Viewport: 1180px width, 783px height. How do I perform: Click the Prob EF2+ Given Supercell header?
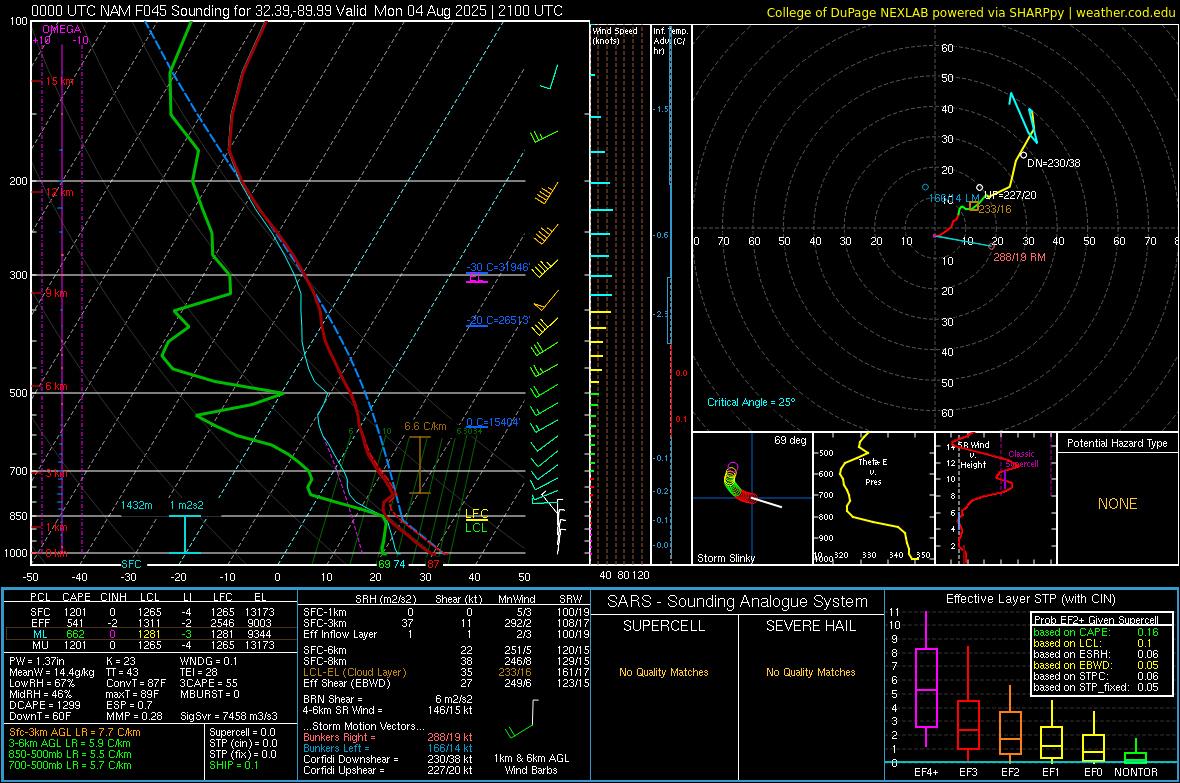[x=1096, y=620]
